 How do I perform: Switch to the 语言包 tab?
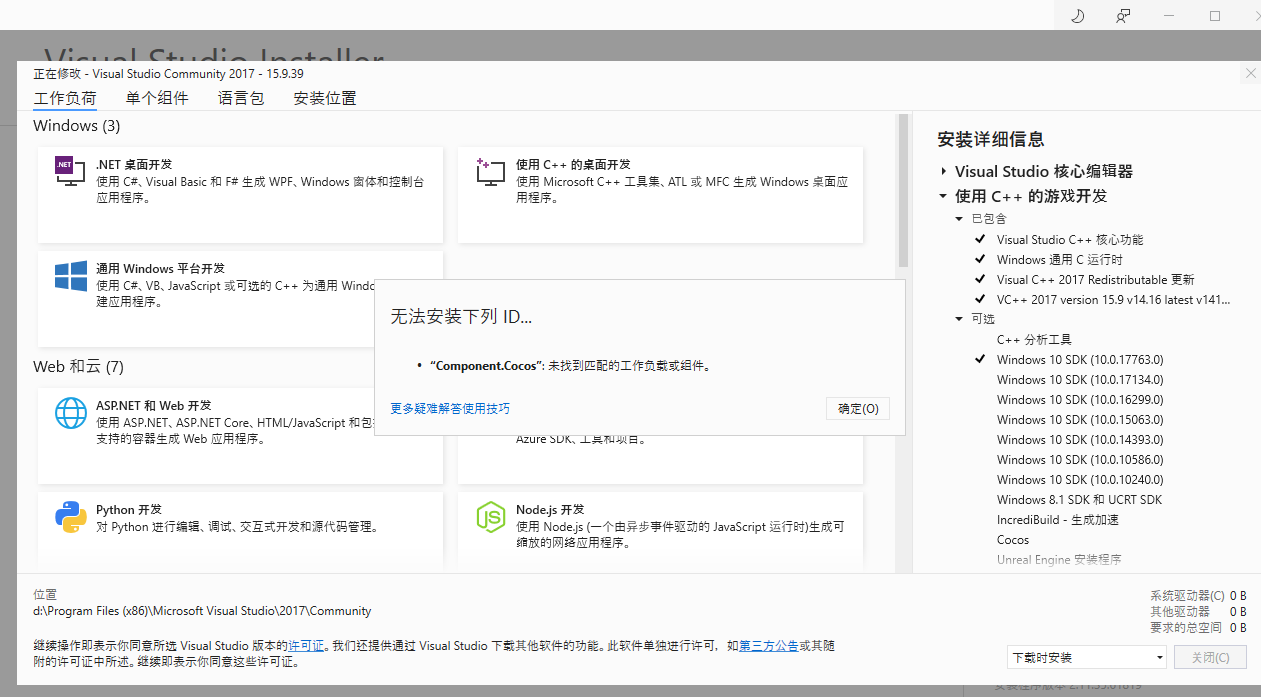[x=241, y=98]
